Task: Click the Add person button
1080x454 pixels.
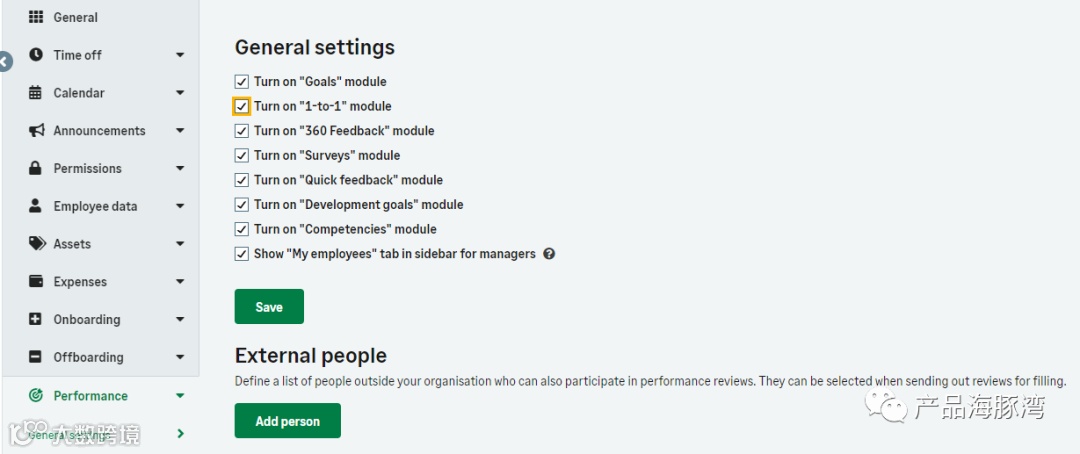Action: (287, 421)
